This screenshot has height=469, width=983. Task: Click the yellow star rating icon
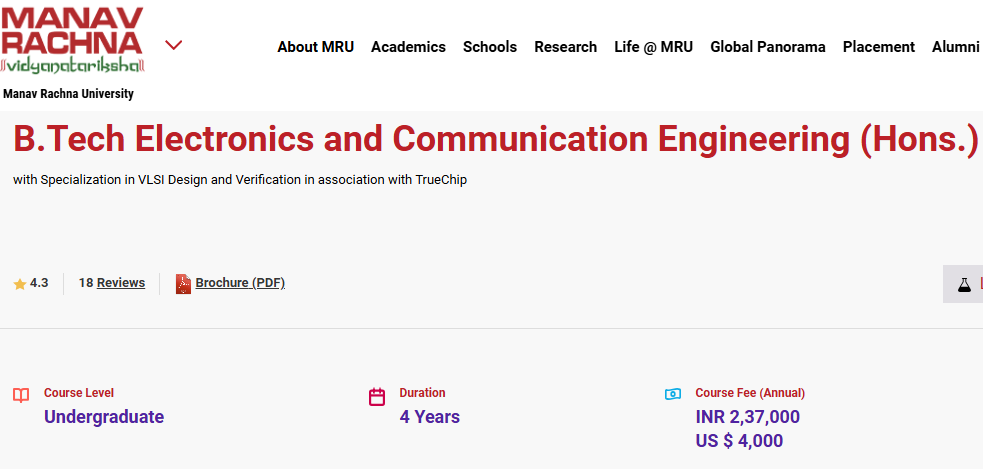click(20, 284)
